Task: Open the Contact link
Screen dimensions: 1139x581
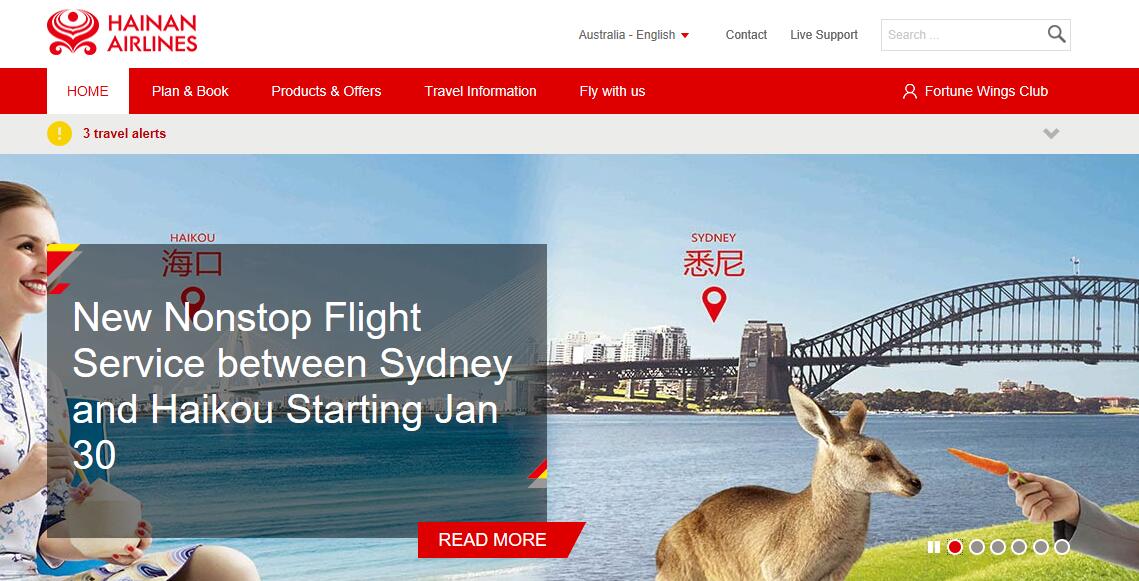Action: 746,35
